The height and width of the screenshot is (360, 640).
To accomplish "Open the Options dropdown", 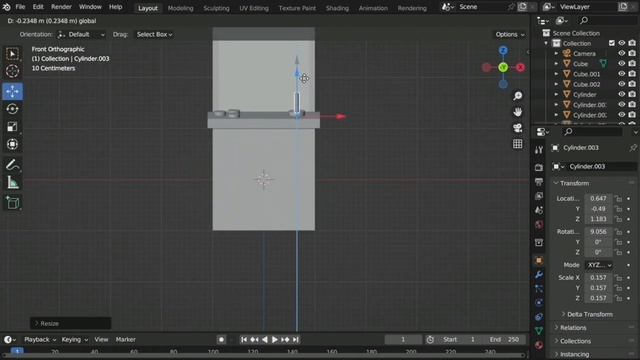I will pyautogui.click(x=510, y=35).
